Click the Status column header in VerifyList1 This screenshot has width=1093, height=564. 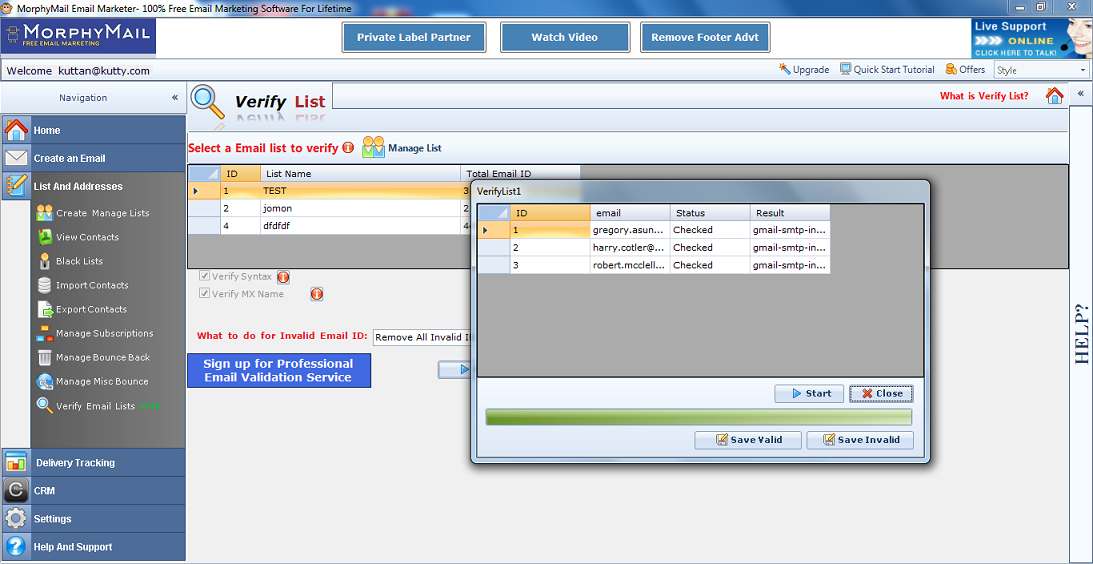(710, 213)
